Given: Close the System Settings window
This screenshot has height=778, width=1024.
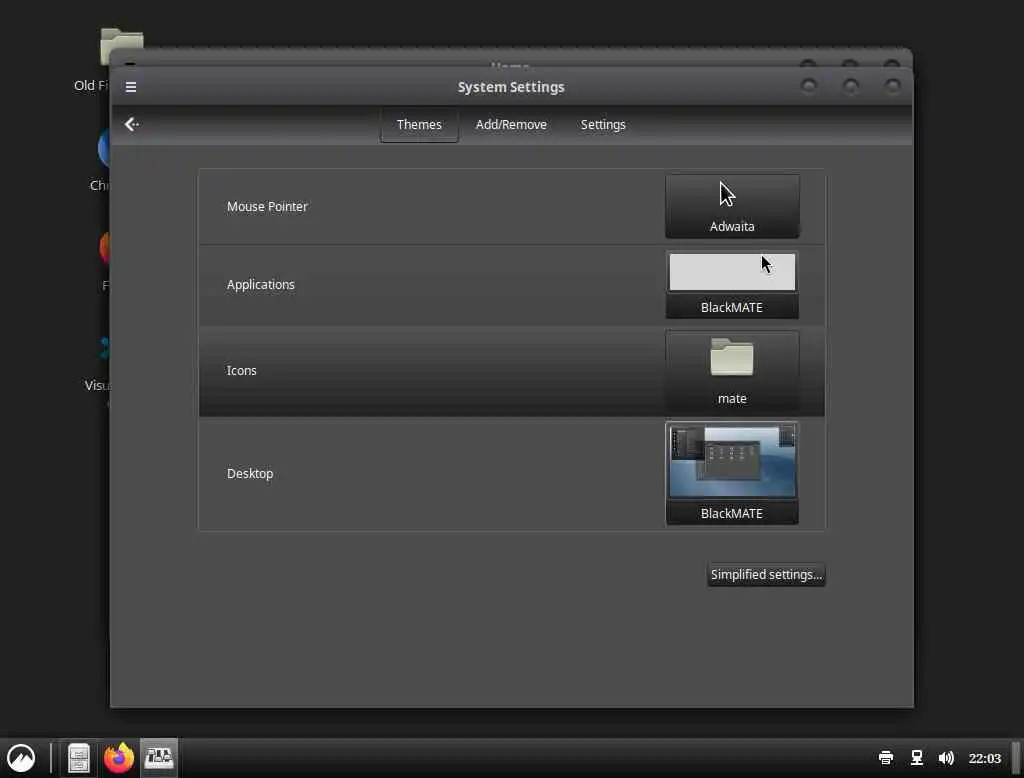Looking at the screenshot, I should 893,86.
